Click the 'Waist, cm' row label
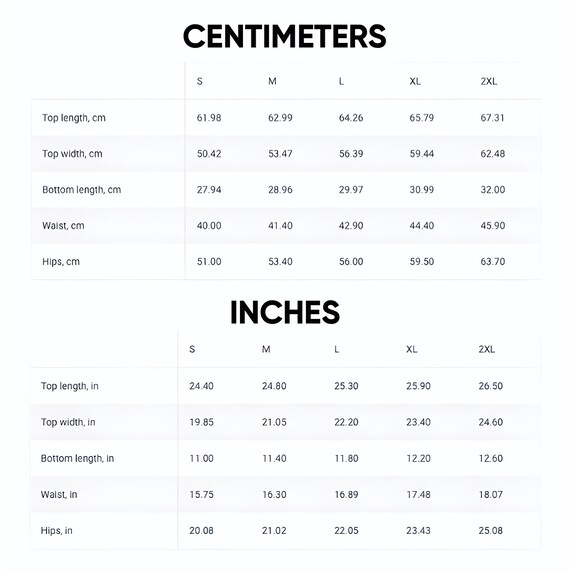Image resolution: width=570 pixels, height=570 pixels. [x=63, y=226]
